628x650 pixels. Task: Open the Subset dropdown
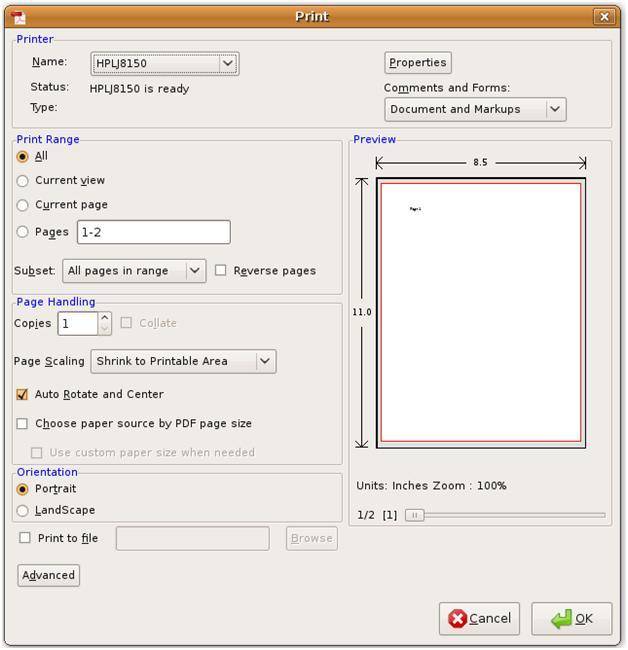tap(134, 271)
